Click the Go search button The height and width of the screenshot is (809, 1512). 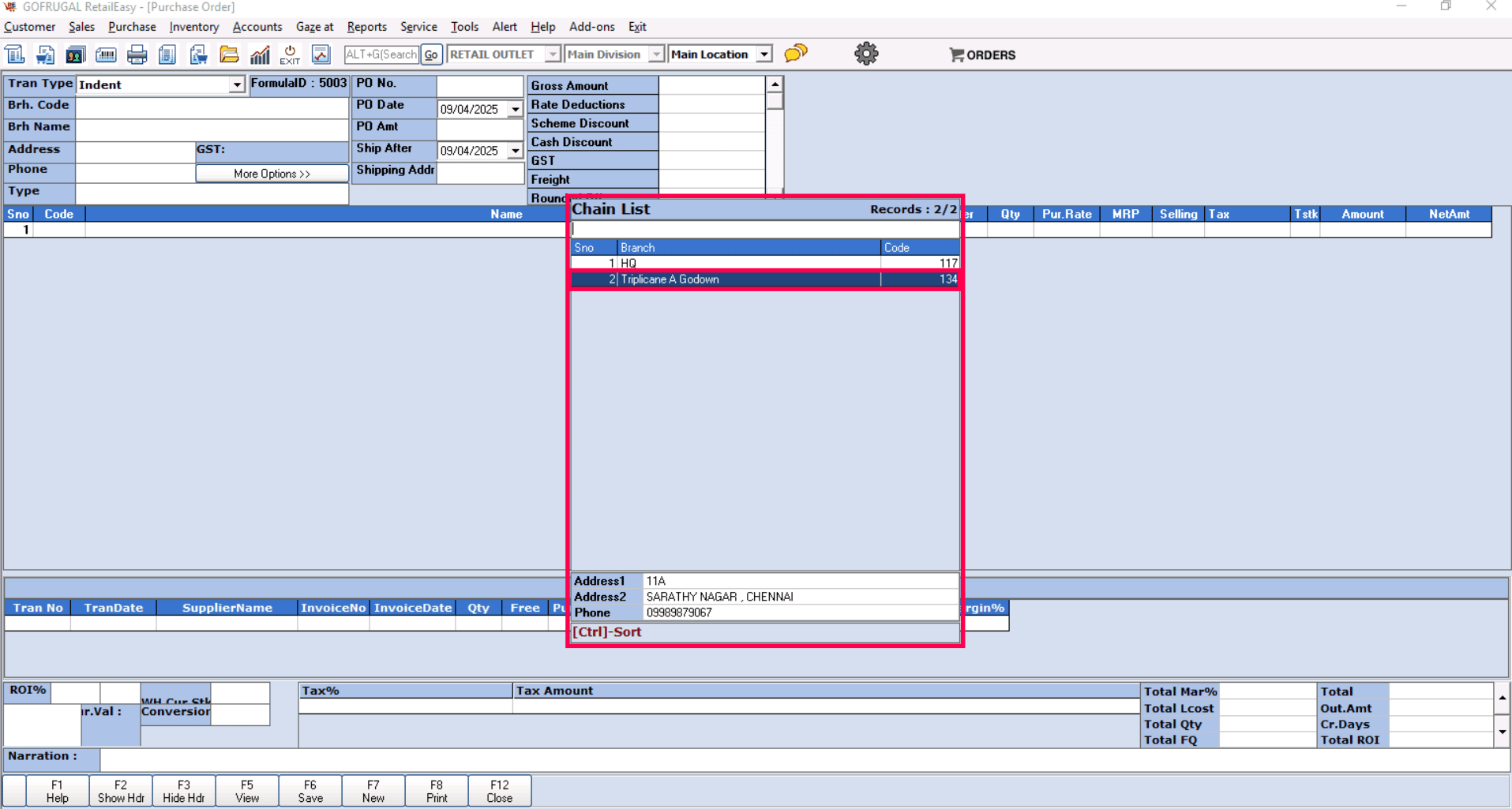click(431, 54)
